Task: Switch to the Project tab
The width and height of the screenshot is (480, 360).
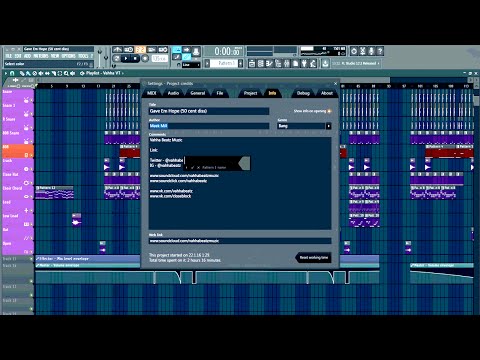Action: pyautogui.click(x=250, y=93)
